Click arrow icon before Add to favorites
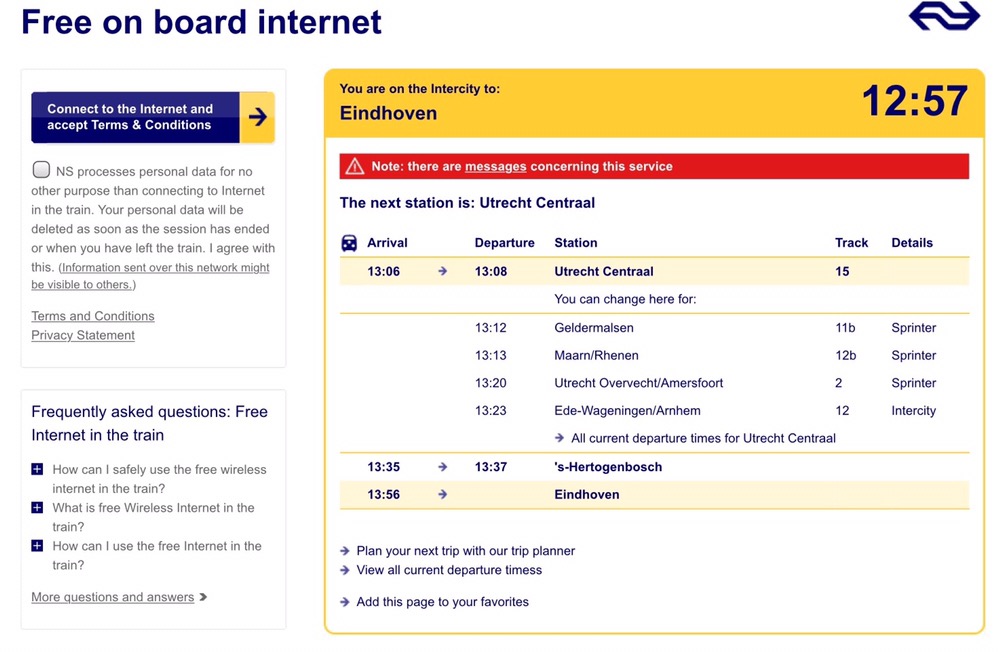 click(x=345, y=602)
